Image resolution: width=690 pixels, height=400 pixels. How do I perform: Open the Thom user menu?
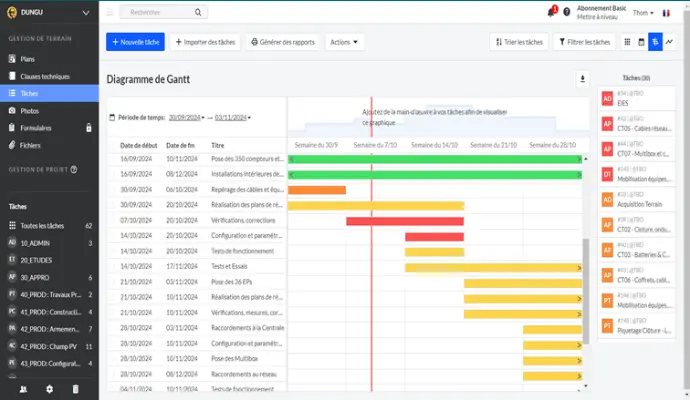(643, 13)
